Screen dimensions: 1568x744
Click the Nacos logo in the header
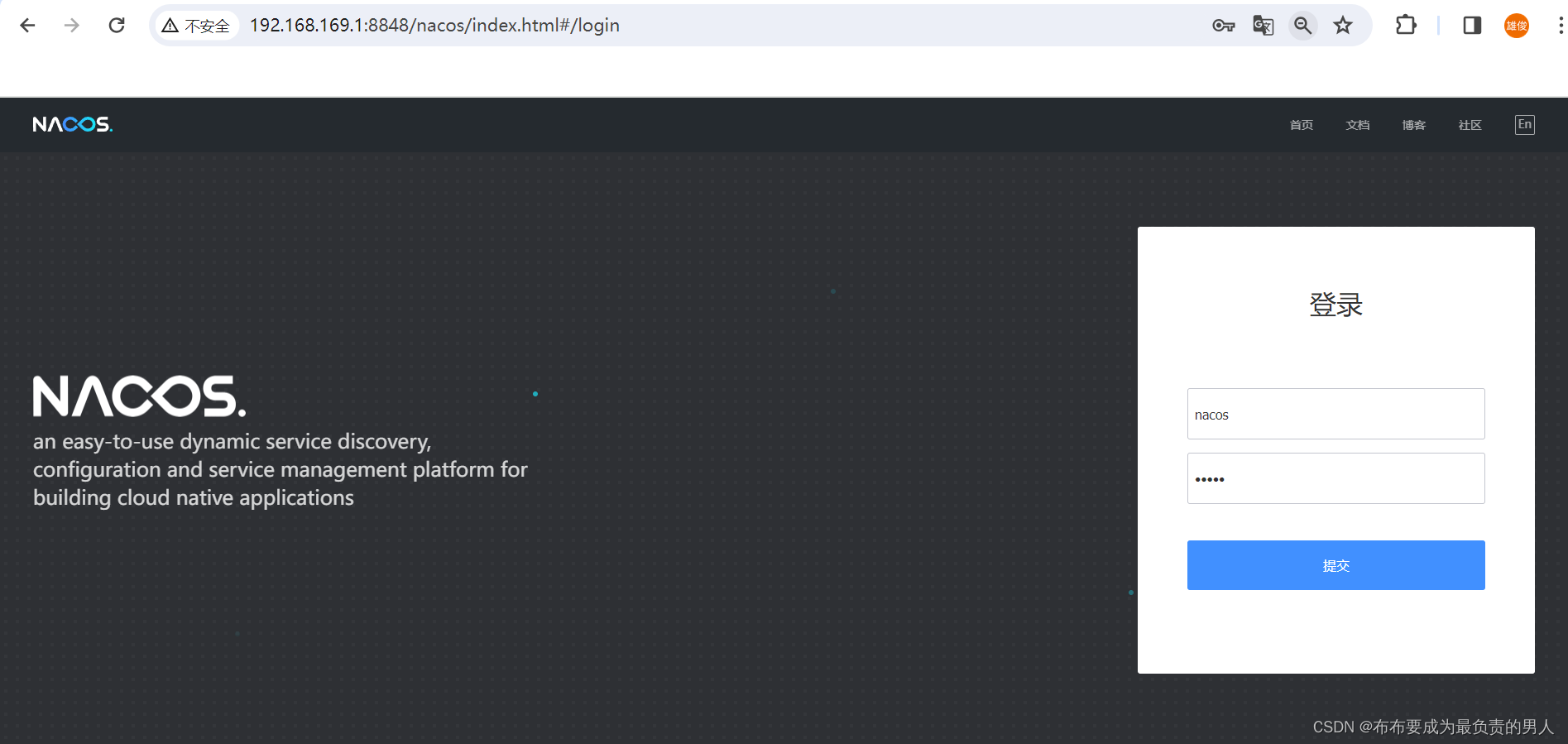pyautogui.click(x=73, y=124)
